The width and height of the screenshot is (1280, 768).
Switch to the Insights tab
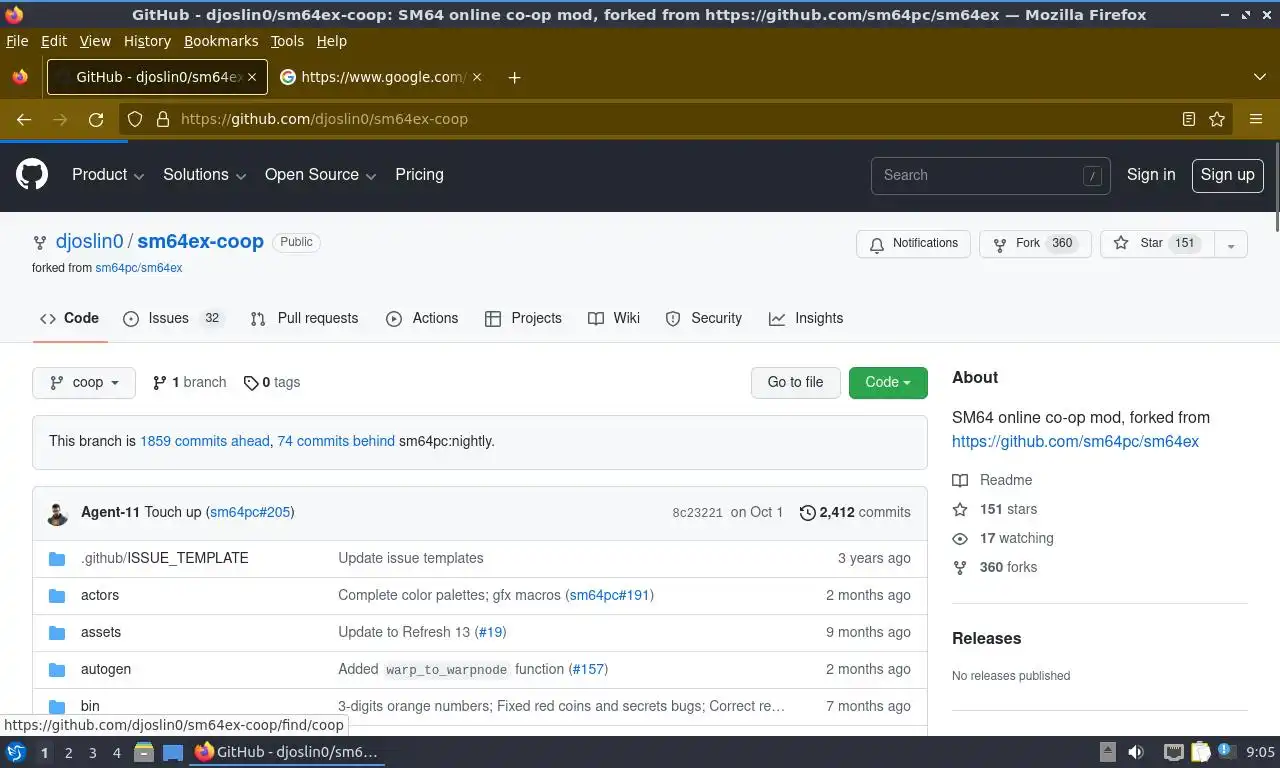click(x=806, y=318)
